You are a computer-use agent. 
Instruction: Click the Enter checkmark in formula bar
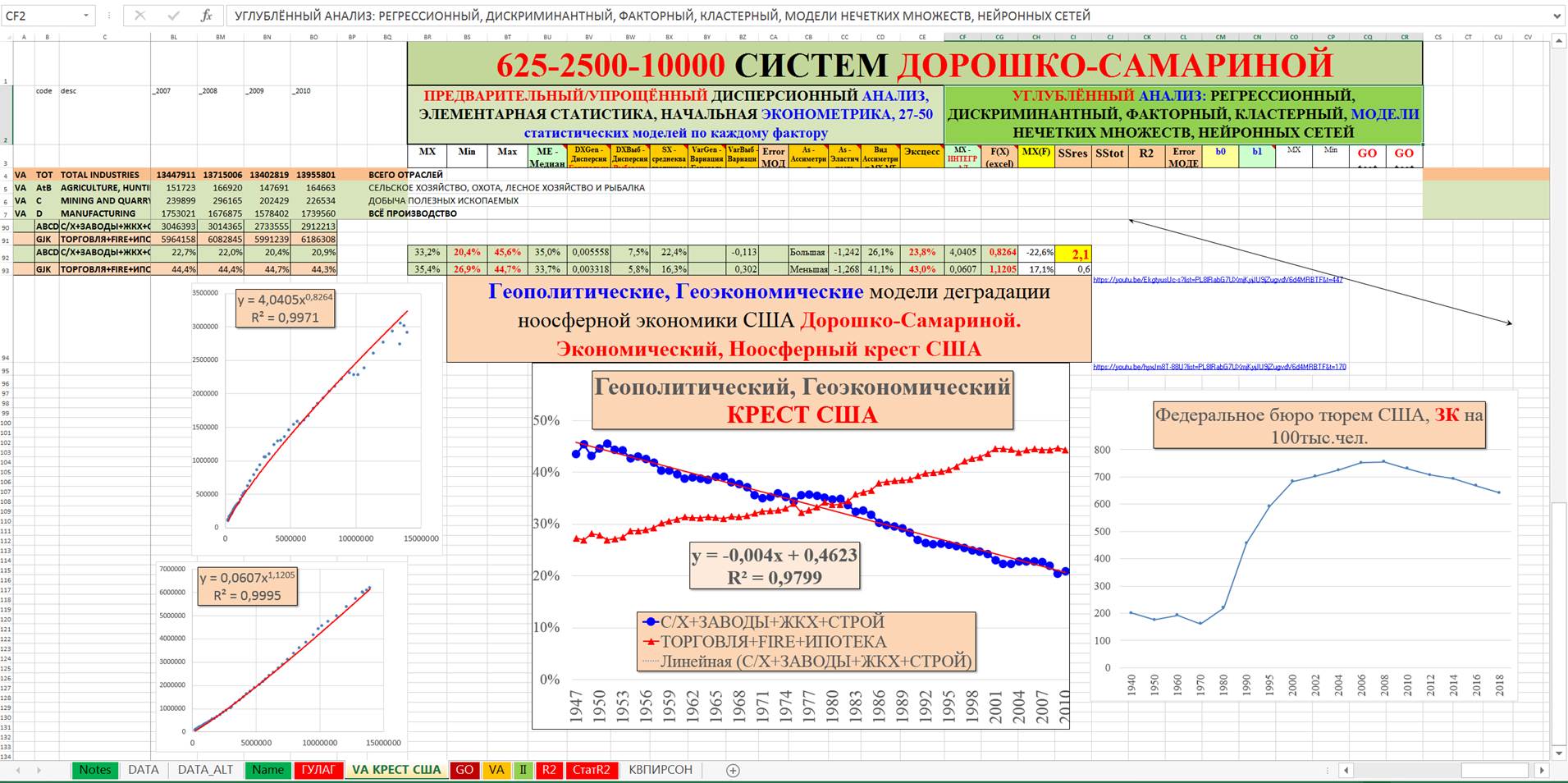coord(173,16)
